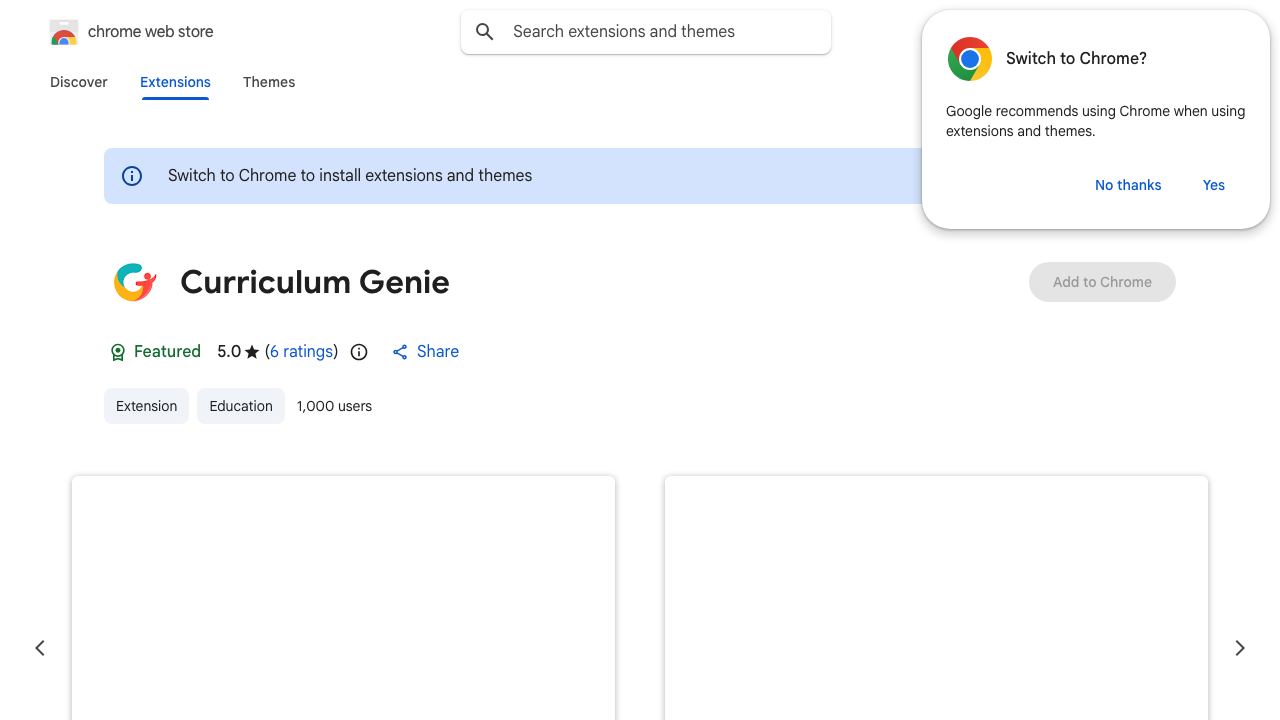The width and height of the screenshot is (1280, 720).
Task: Click the Featured badge icon
Action: 118,352
